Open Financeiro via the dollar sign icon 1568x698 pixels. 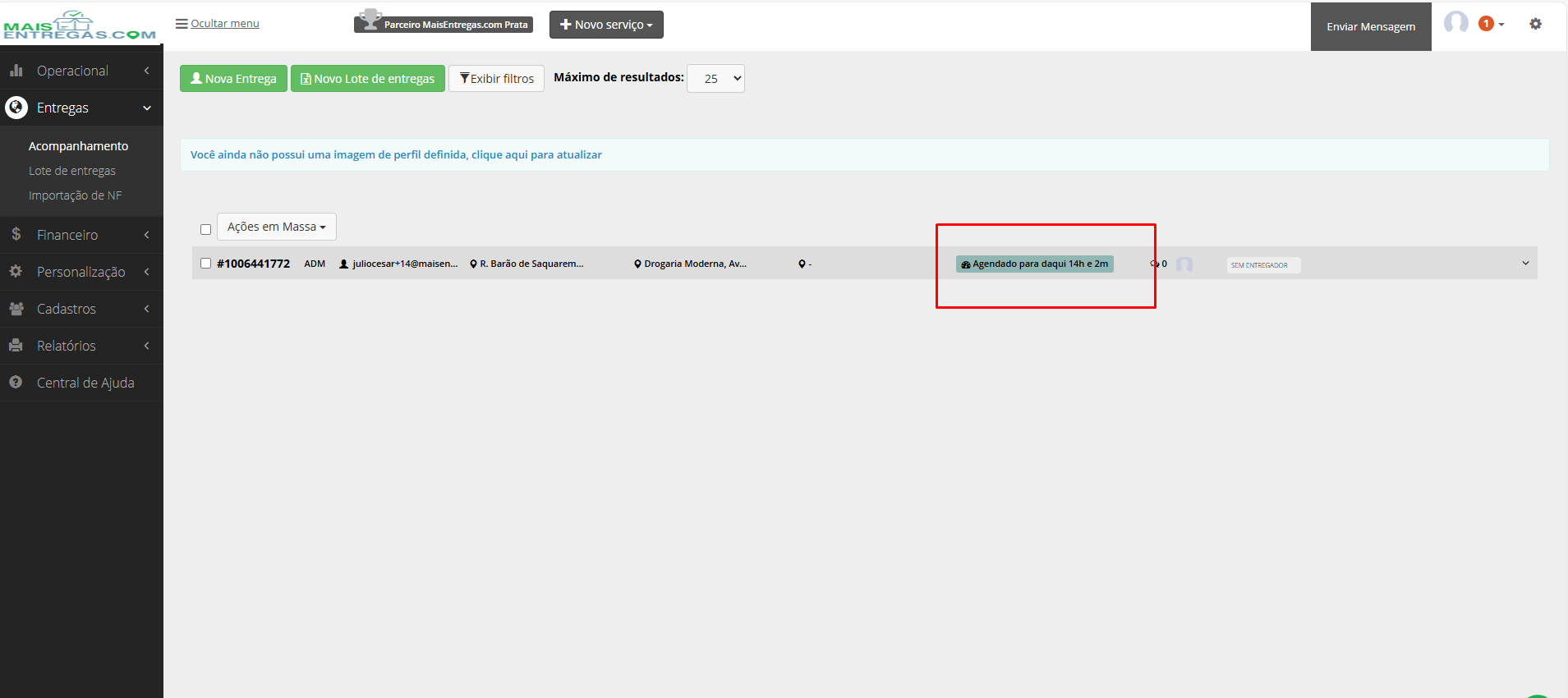[x=16, y=235]
